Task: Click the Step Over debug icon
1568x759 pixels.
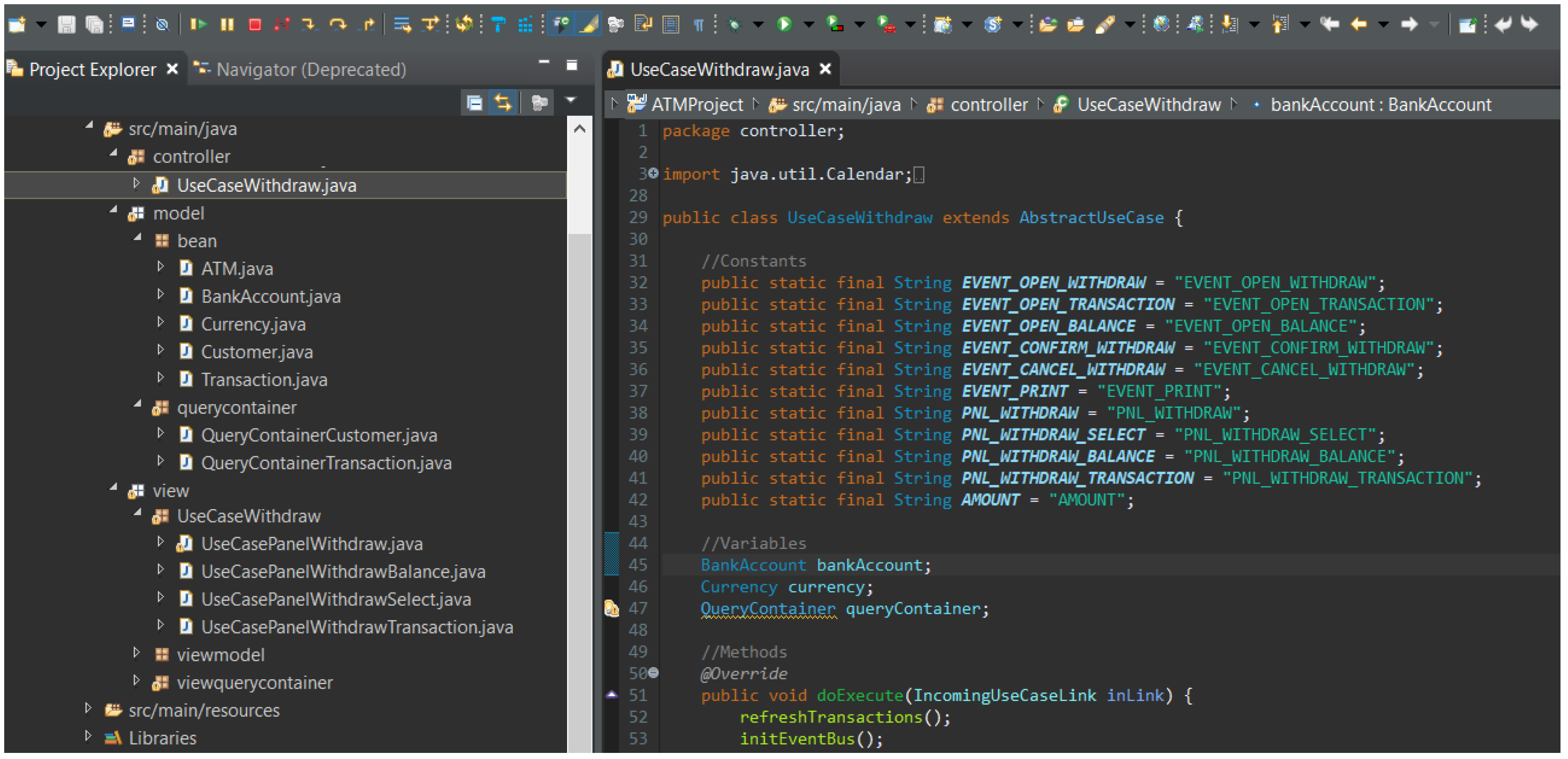Action: [x=338, y=24]
